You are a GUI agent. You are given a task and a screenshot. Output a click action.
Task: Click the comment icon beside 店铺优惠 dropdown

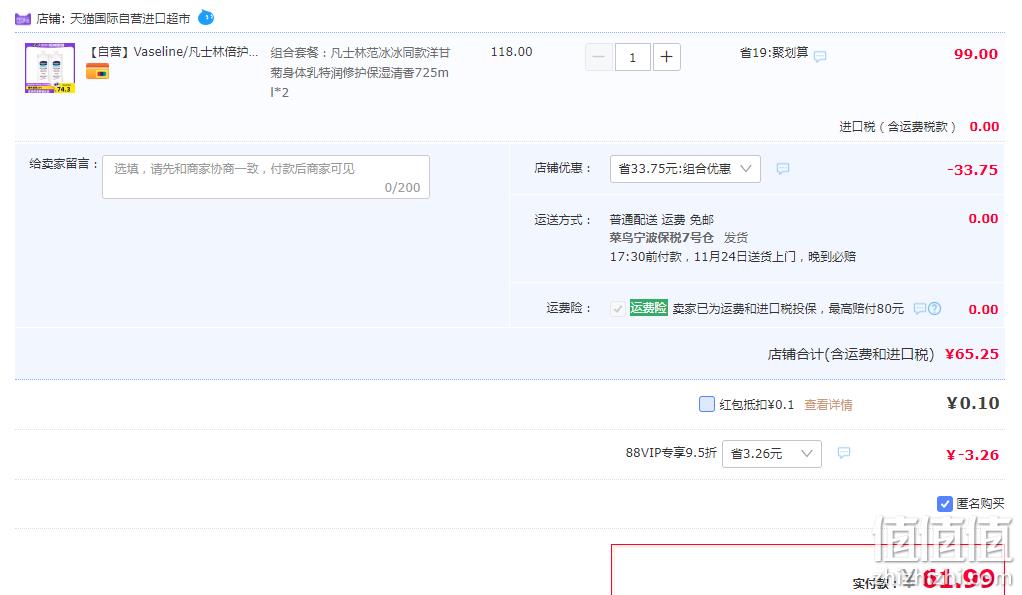tap(783, 169)
